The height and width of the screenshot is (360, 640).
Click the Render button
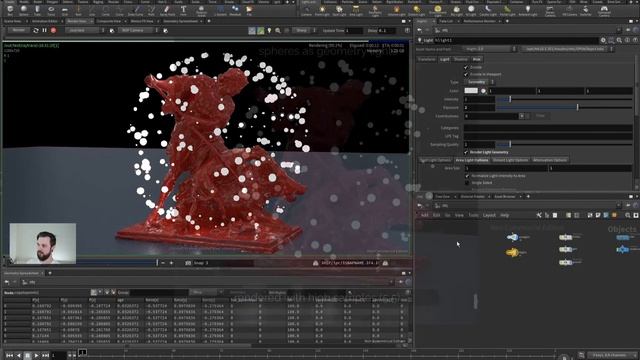tap(18, 30)
